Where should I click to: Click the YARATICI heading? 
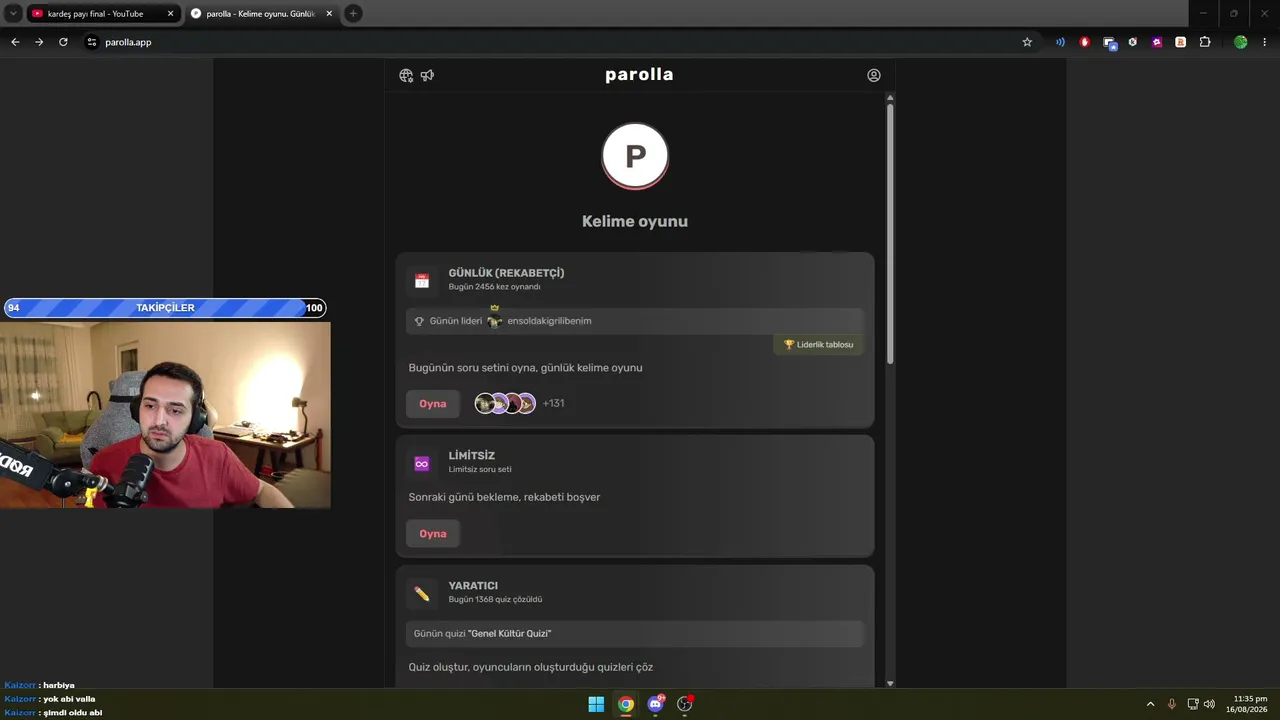473,586
